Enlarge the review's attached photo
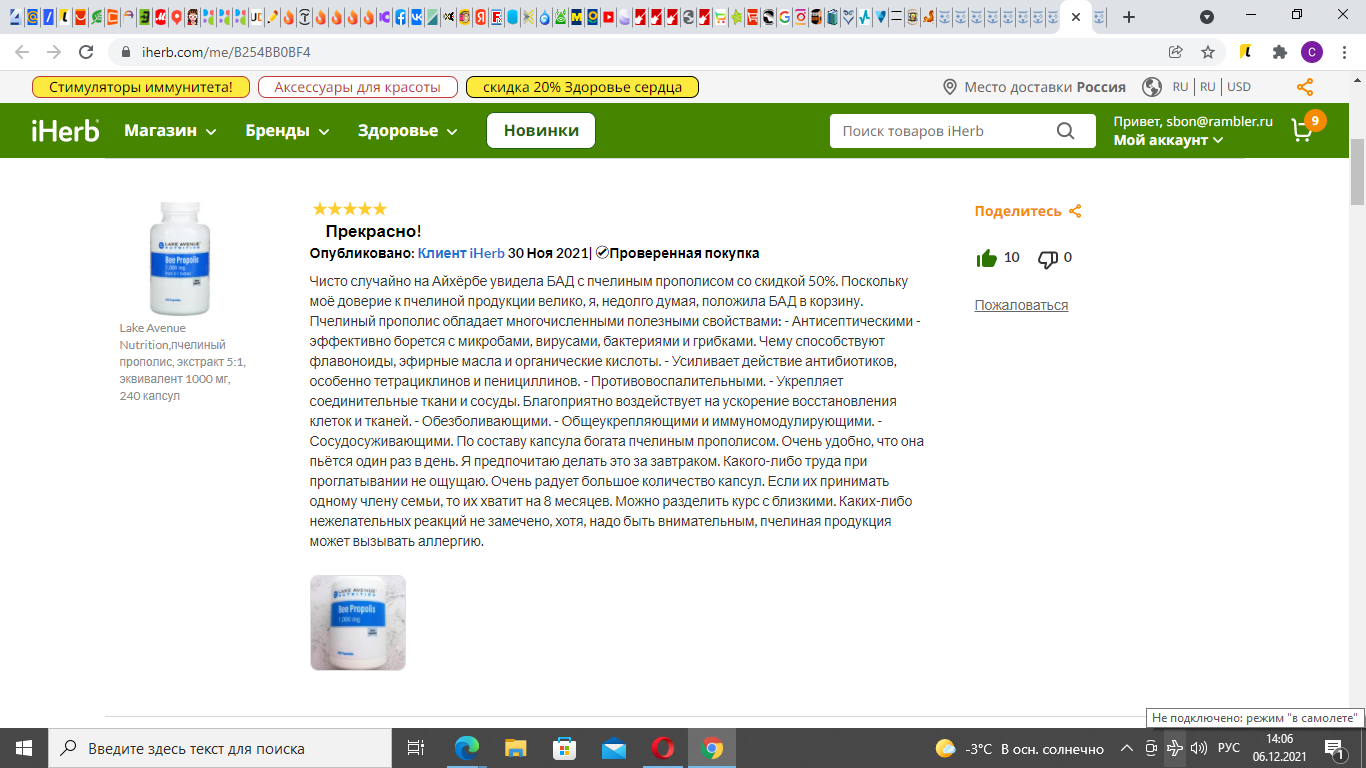 [358, 622]
